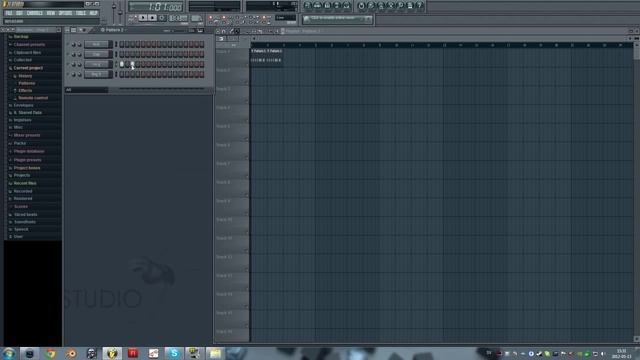Show the piano roll via shortcut icon

327,6
